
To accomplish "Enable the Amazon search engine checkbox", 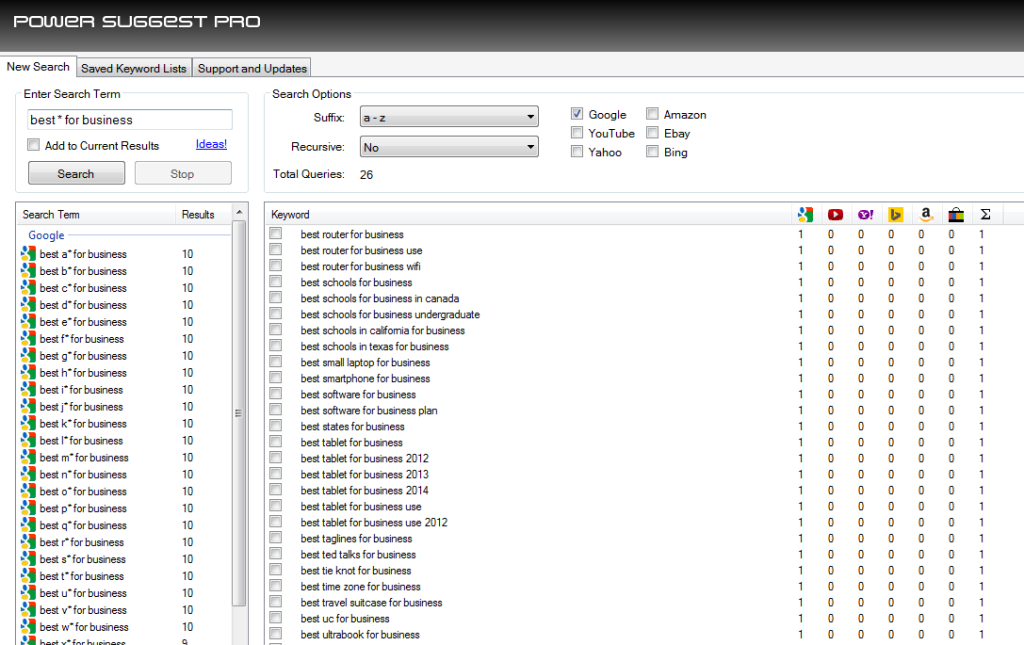I will 652,114.
